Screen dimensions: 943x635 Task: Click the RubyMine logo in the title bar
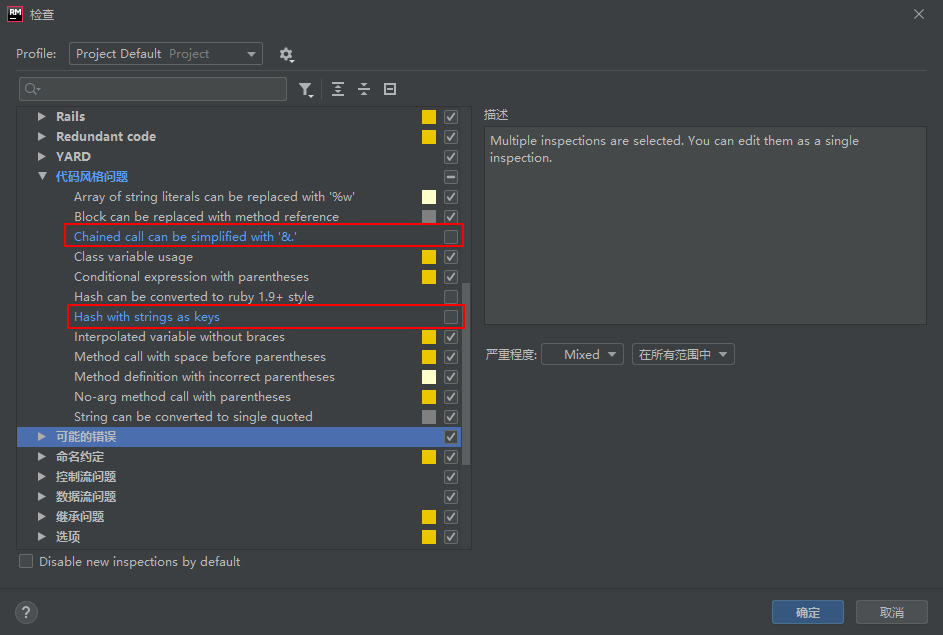pos(15,14)
